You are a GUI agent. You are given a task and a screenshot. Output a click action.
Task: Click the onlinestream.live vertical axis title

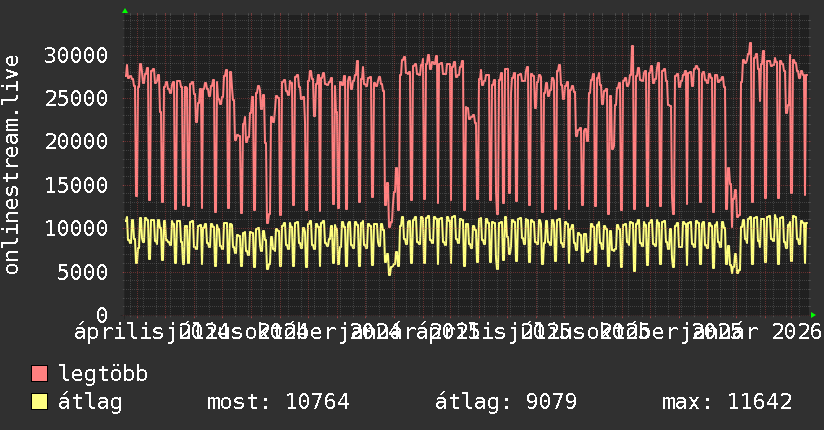[x=12, y=165]
